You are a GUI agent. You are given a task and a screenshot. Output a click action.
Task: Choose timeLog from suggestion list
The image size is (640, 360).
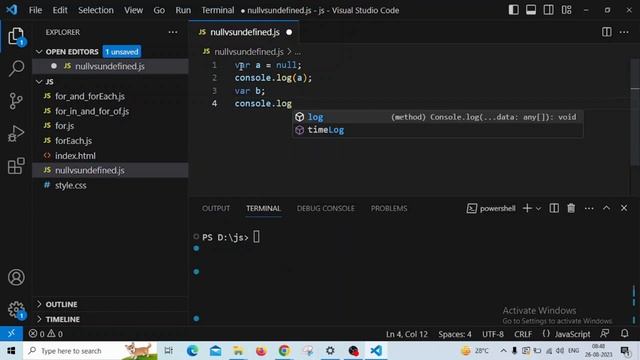point(438,130)
